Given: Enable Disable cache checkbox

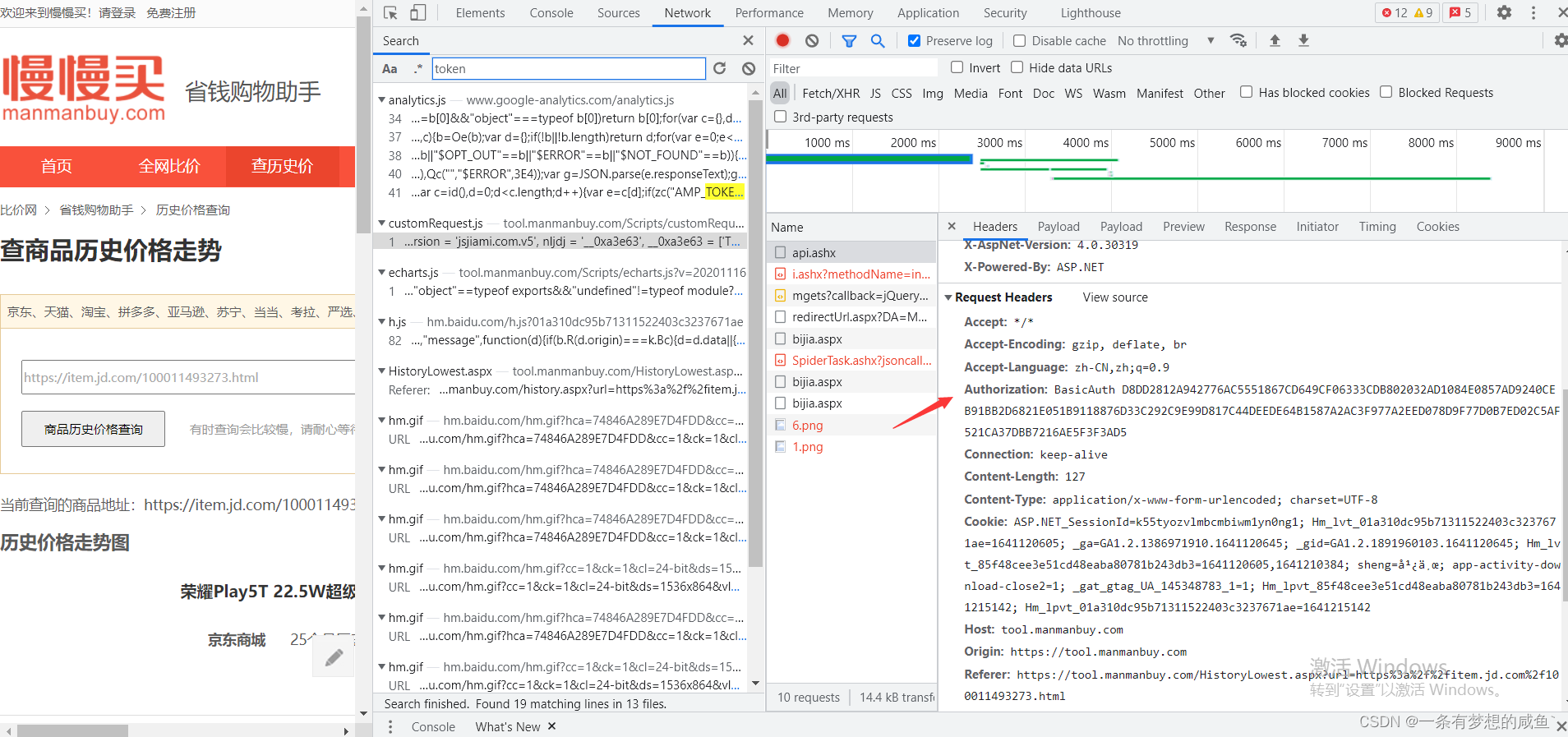Looking at the screenshot, I should pos(1020,40).
